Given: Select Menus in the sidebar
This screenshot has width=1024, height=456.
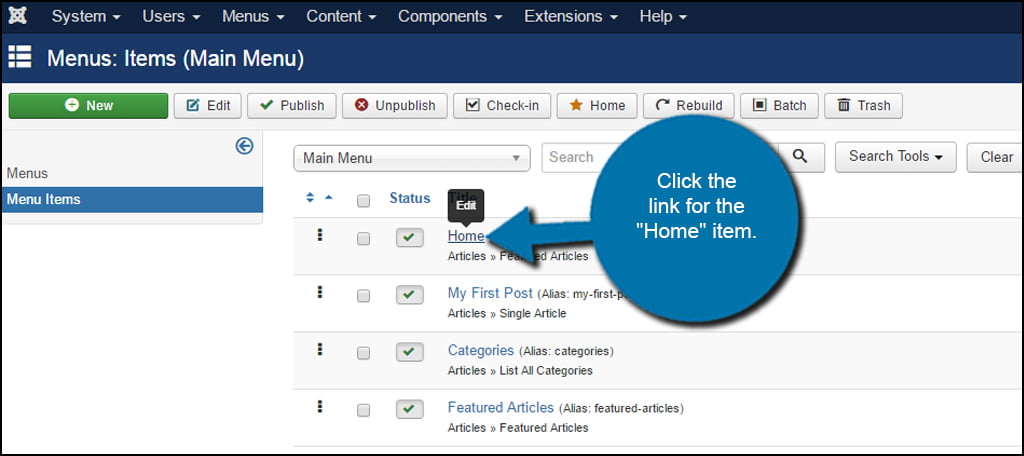Looking at the screenshot, I should (27, 174).
